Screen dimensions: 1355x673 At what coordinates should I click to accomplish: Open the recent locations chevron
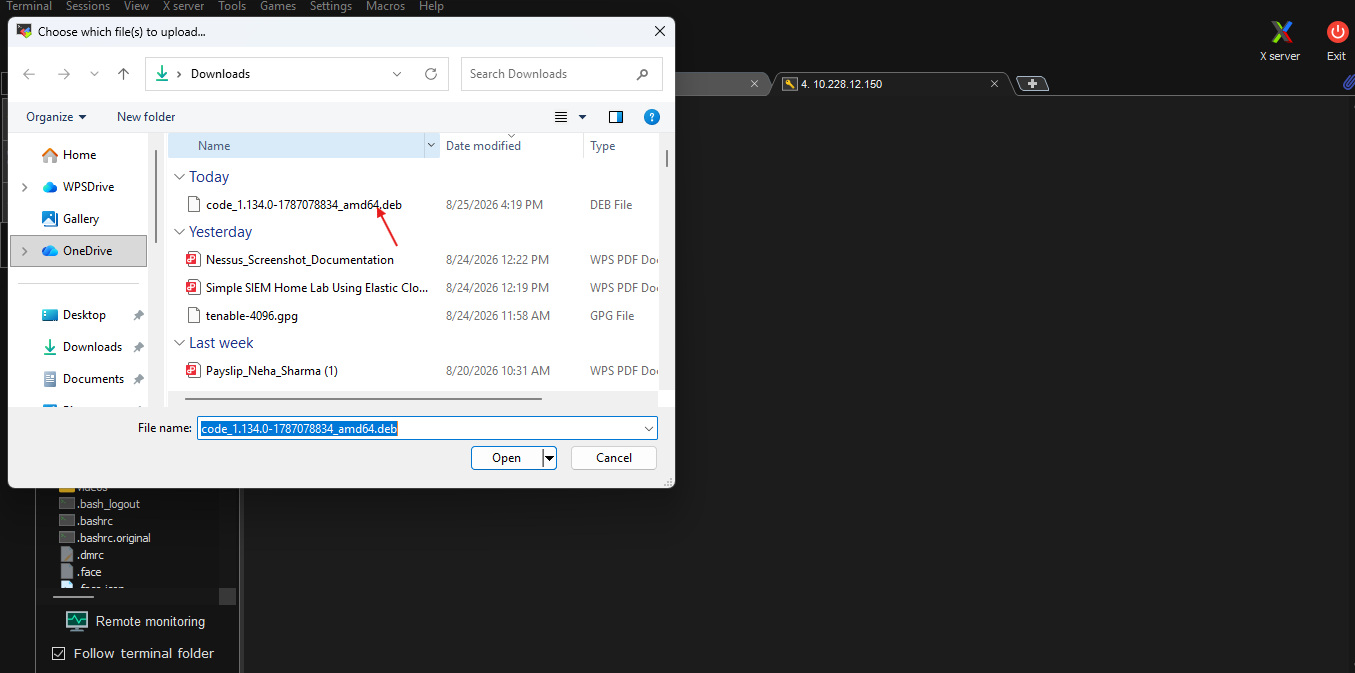95,74
